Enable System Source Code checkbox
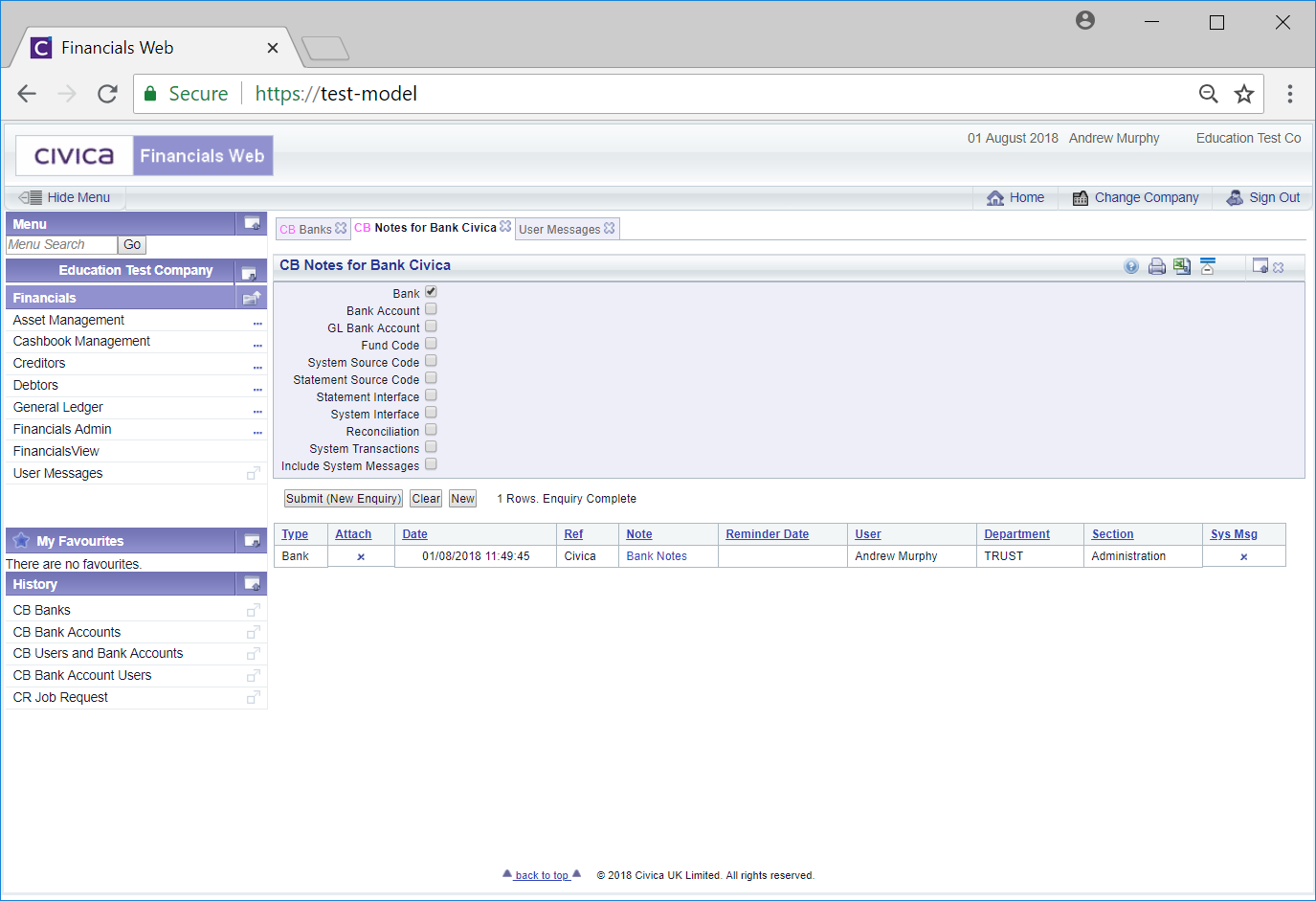This screenshot has width=1316, height=901. click(x=431, y=361)
